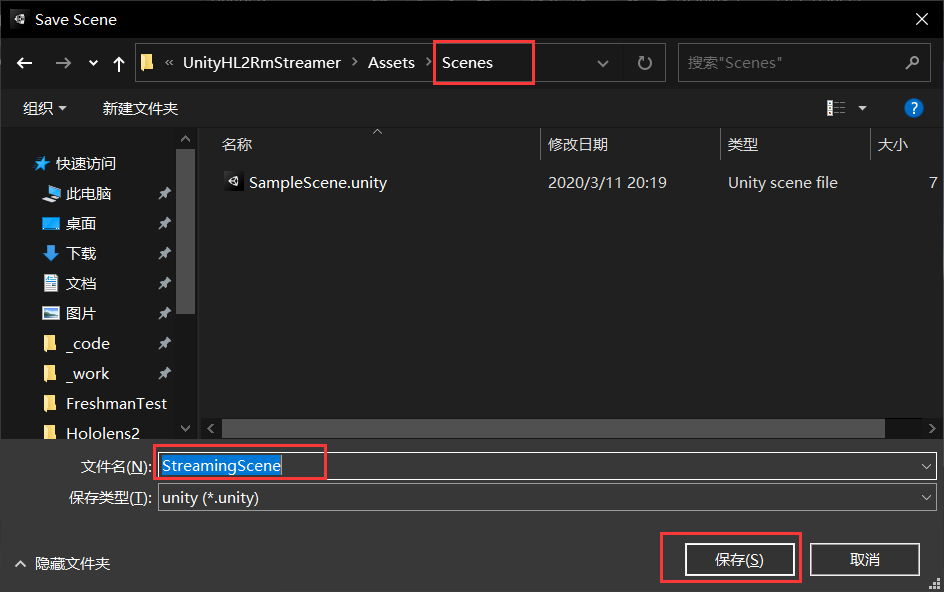Open the view options dropdown arrow
The width and height of the screenshot is (944, 592).
tap(862, 108)
